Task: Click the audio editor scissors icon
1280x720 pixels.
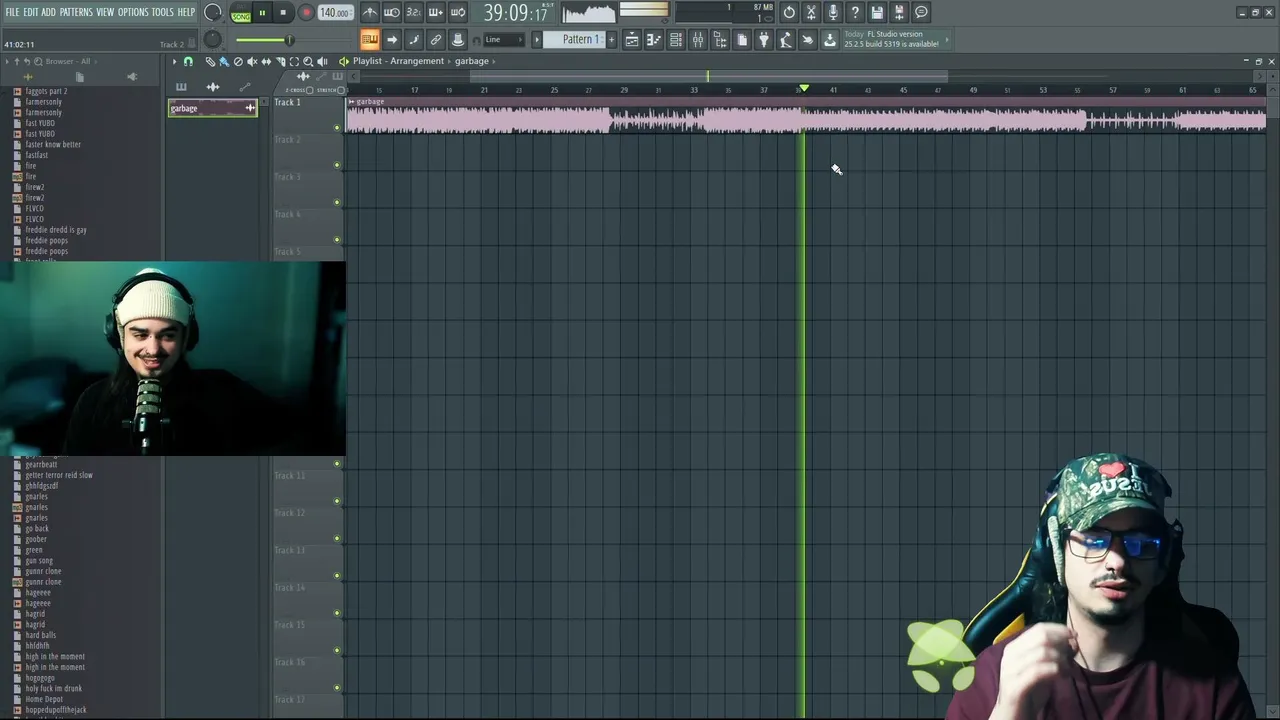Action: point(811,13)
